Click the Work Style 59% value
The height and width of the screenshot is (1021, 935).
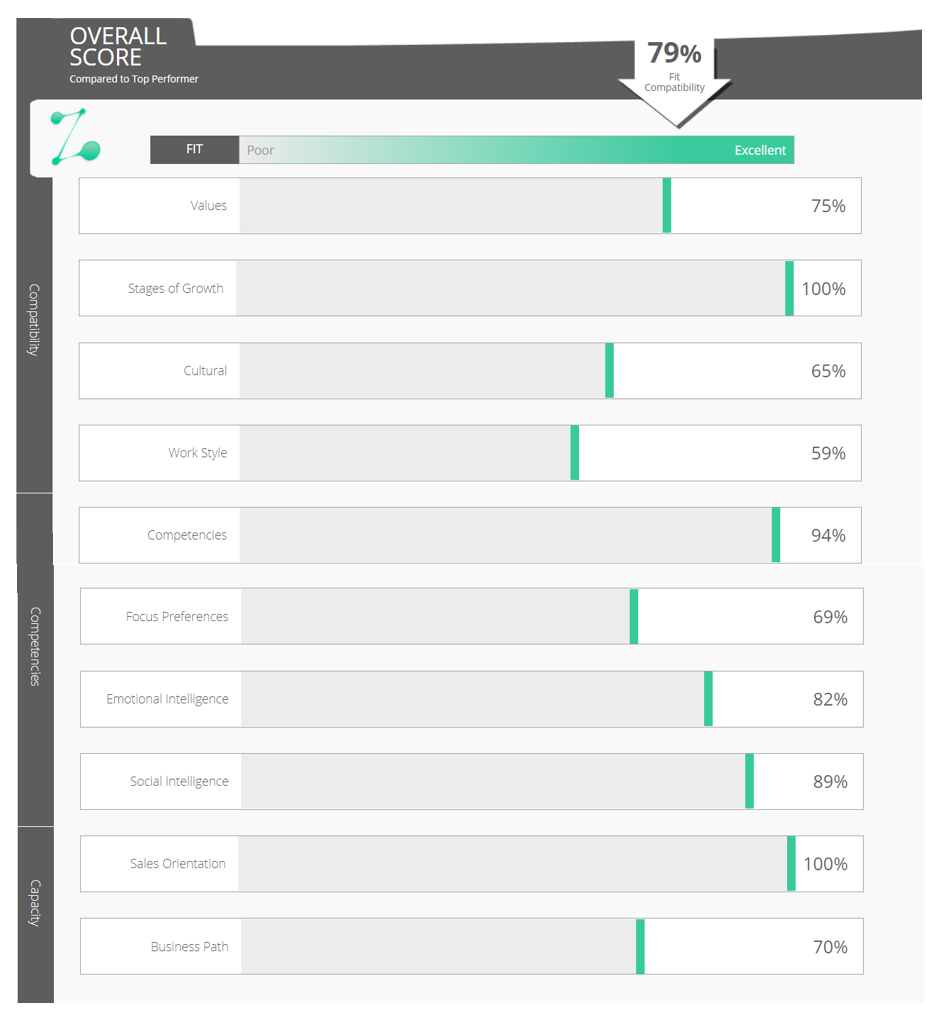pyautogui.click(x=828, y=454)
